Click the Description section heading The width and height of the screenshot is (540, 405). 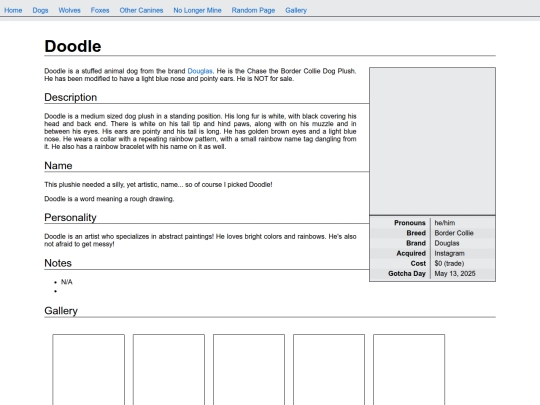pos(71,97)
